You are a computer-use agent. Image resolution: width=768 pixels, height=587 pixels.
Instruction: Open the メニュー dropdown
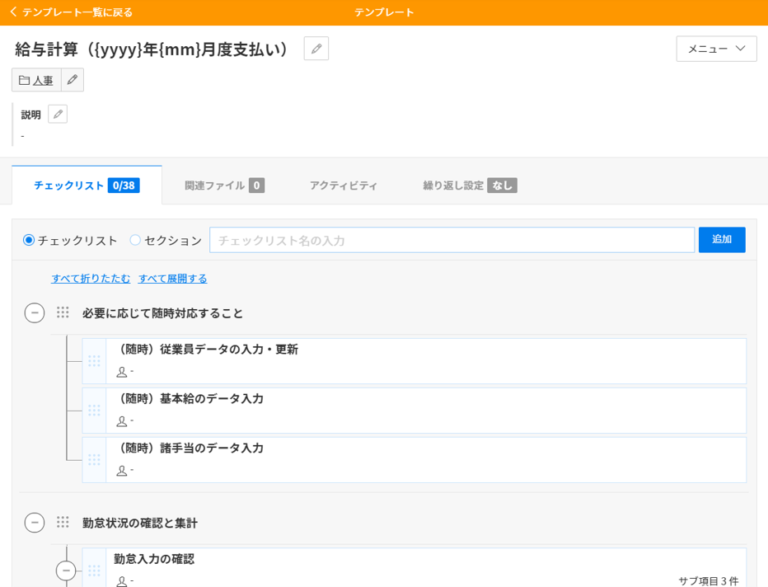pyautogui.click(x=716, y=49)
